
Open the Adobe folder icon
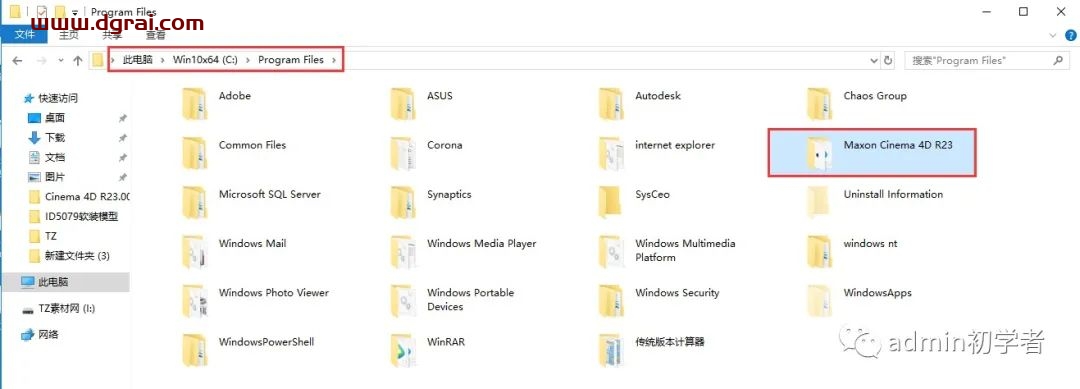click(194, 104)
